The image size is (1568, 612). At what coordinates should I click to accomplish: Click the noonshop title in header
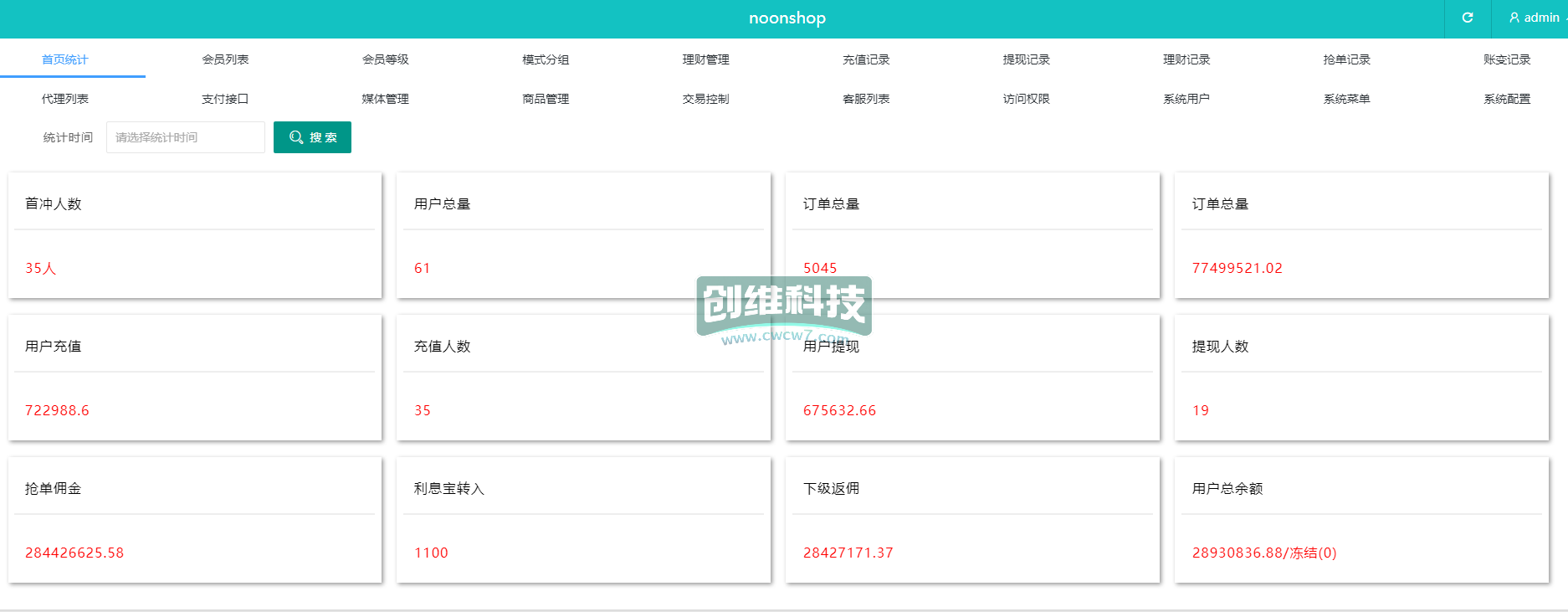(x=787, y=18)
